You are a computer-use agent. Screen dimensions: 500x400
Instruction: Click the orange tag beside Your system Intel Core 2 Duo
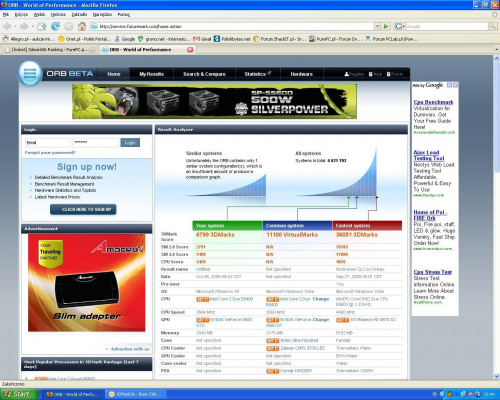(203, 299)
